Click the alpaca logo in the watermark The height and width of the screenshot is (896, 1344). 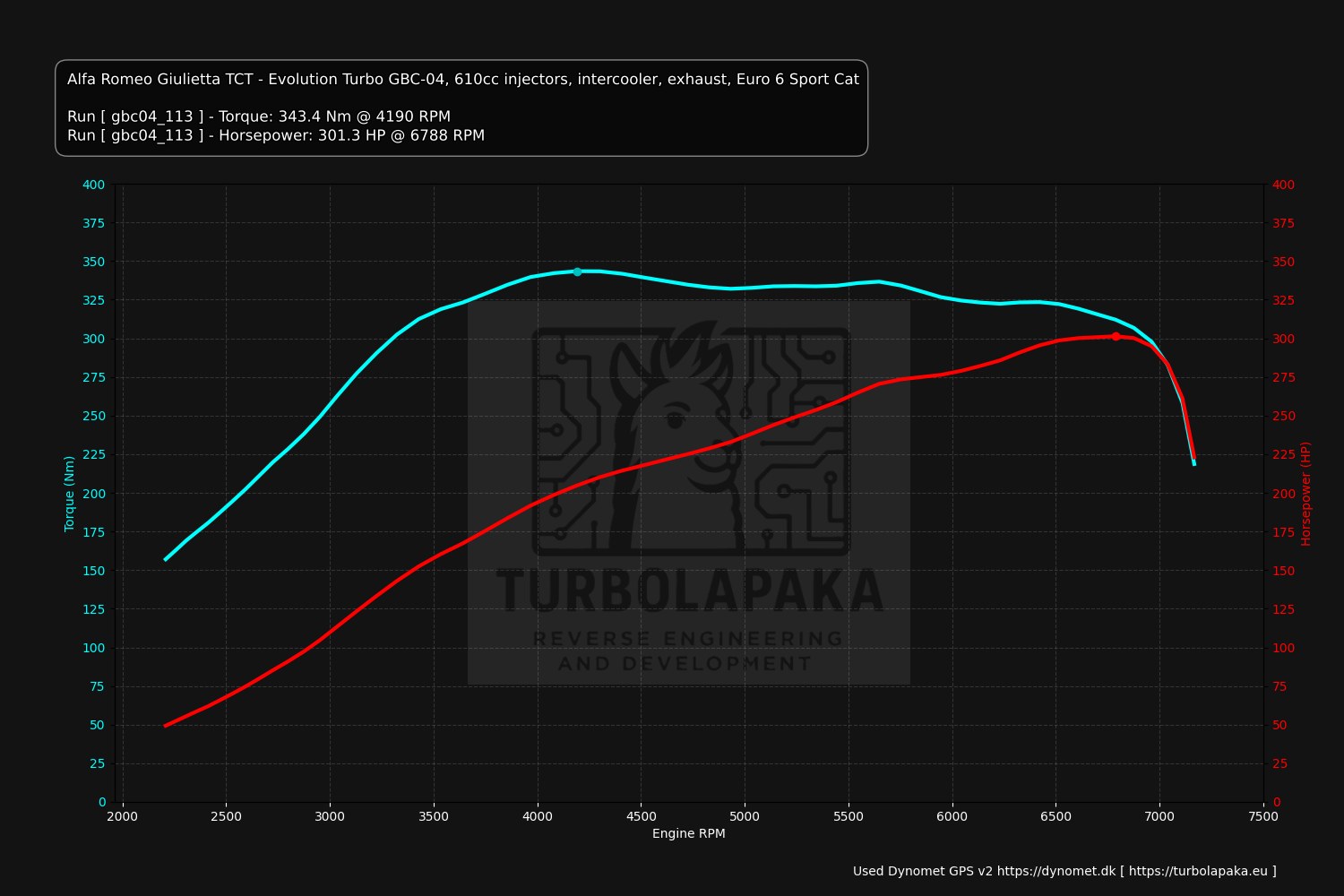click(689, 439)
